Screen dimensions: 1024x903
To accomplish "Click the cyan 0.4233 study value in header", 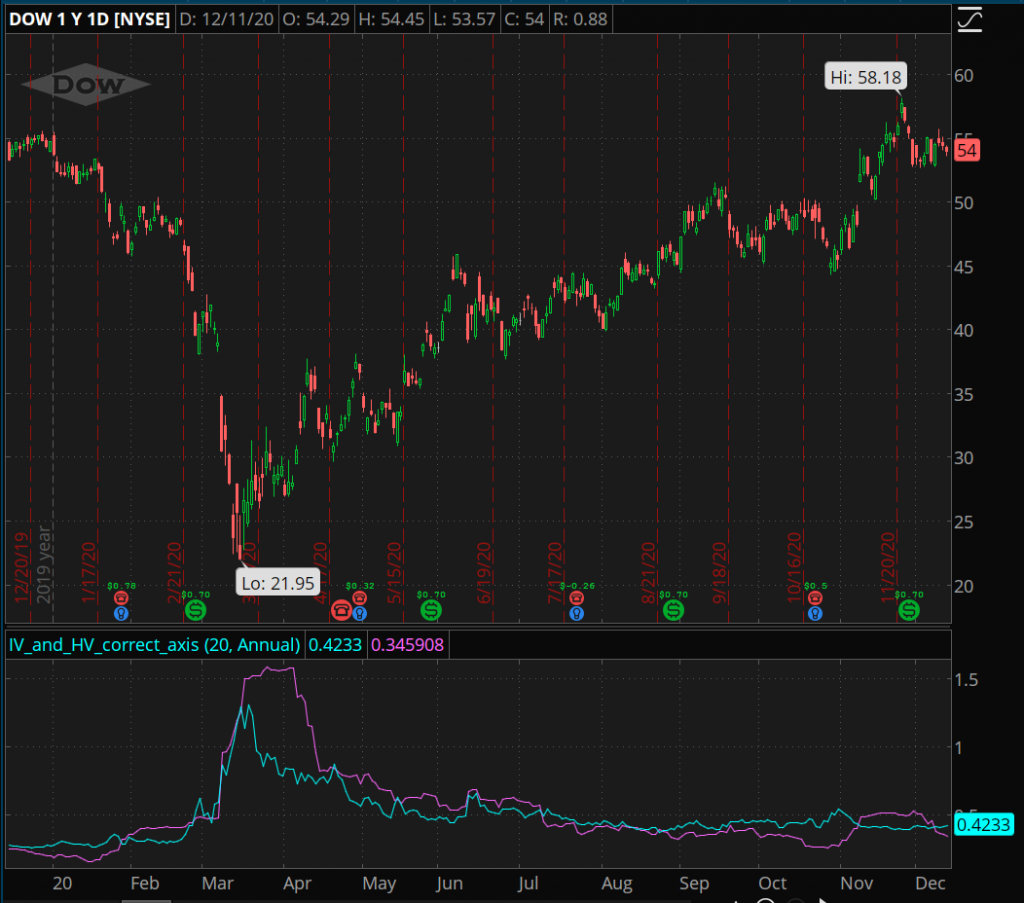I will click(x=335, y=645).
